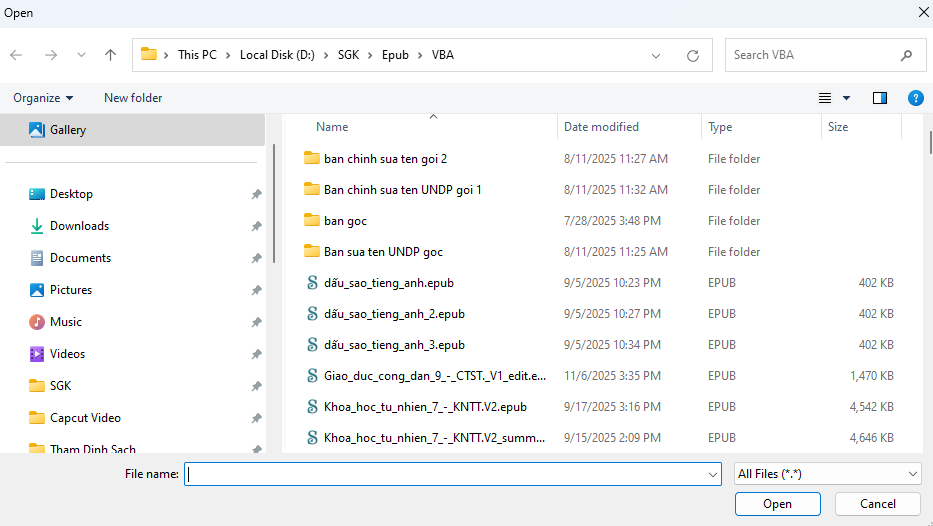
Task: Select Music in the navigation pane
Action: (66, 322)
